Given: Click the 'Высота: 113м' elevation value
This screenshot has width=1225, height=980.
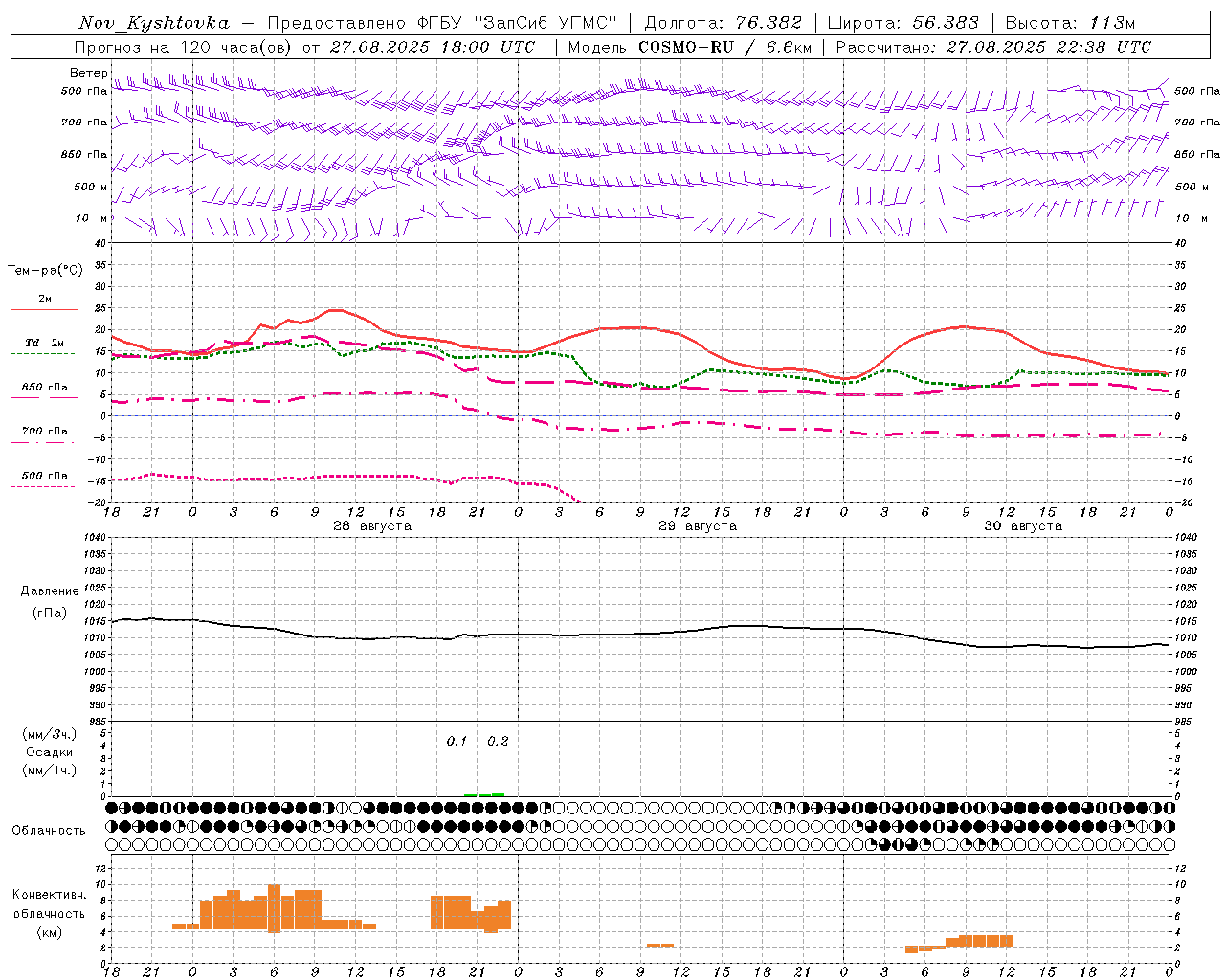Looking at the screenshot, I should pyautogui.click(x=1070, y=23).
